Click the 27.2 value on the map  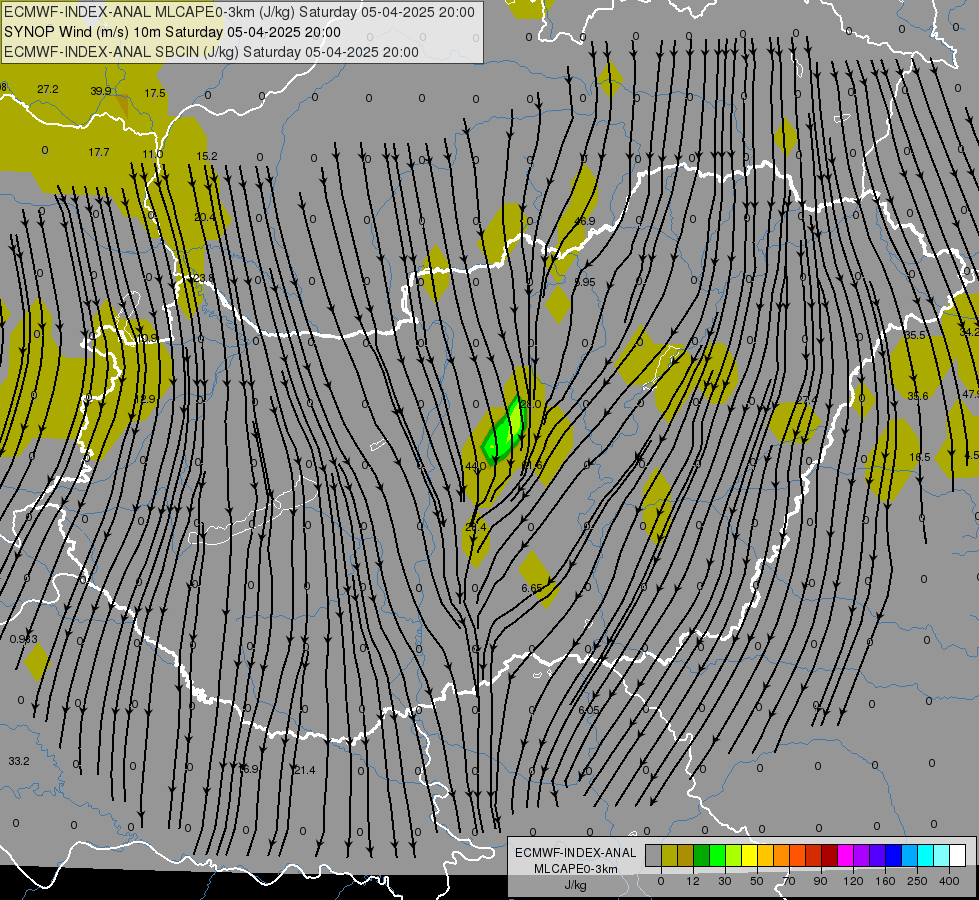tap(47, 89)
